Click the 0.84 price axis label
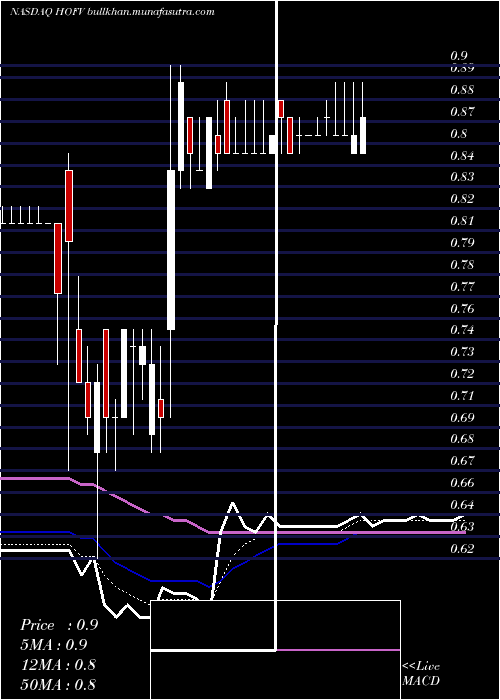The image size is (500, 700). (462, 155)
